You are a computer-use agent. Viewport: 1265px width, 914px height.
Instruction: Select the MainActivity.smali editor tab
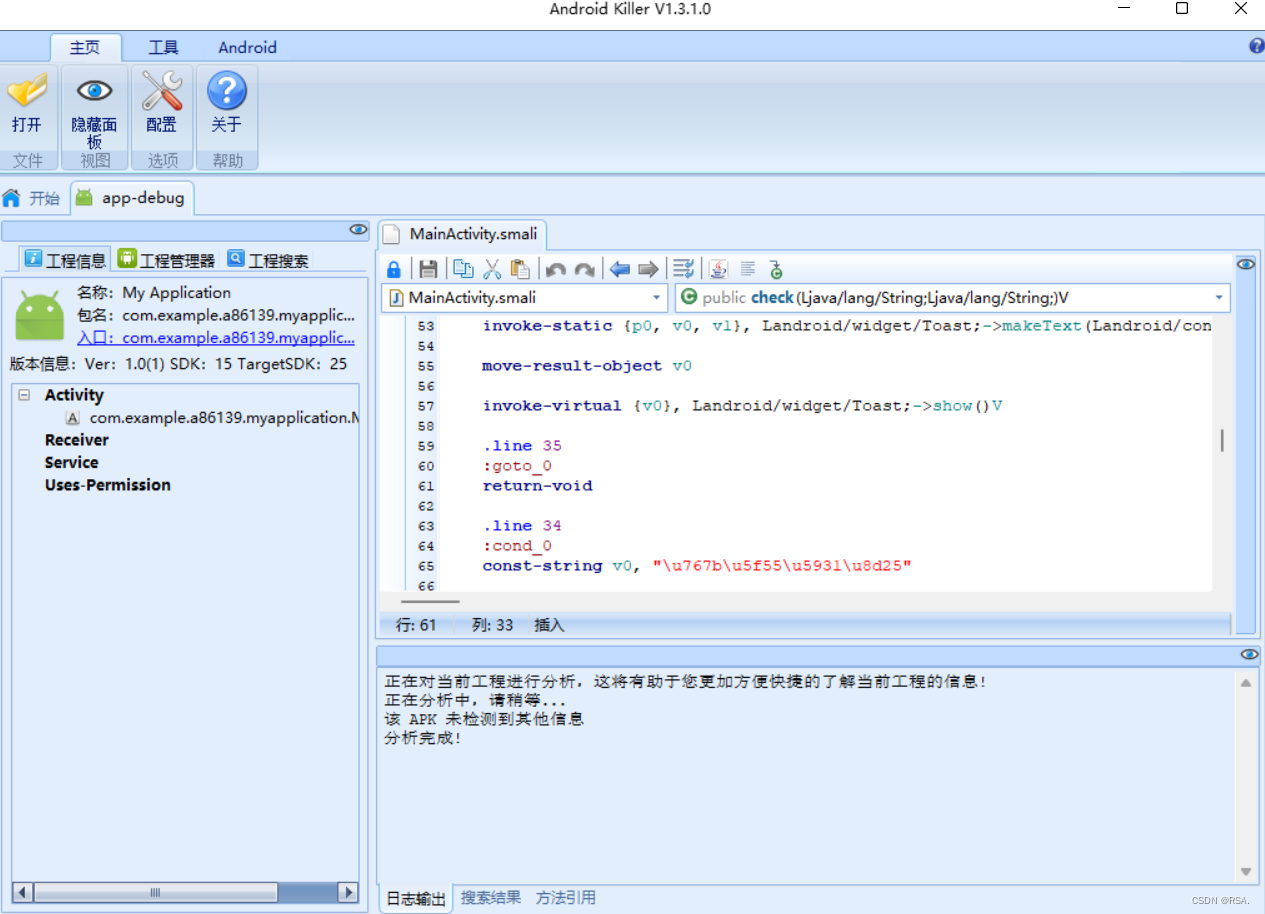pyautogui.click(x=462, y=234)
